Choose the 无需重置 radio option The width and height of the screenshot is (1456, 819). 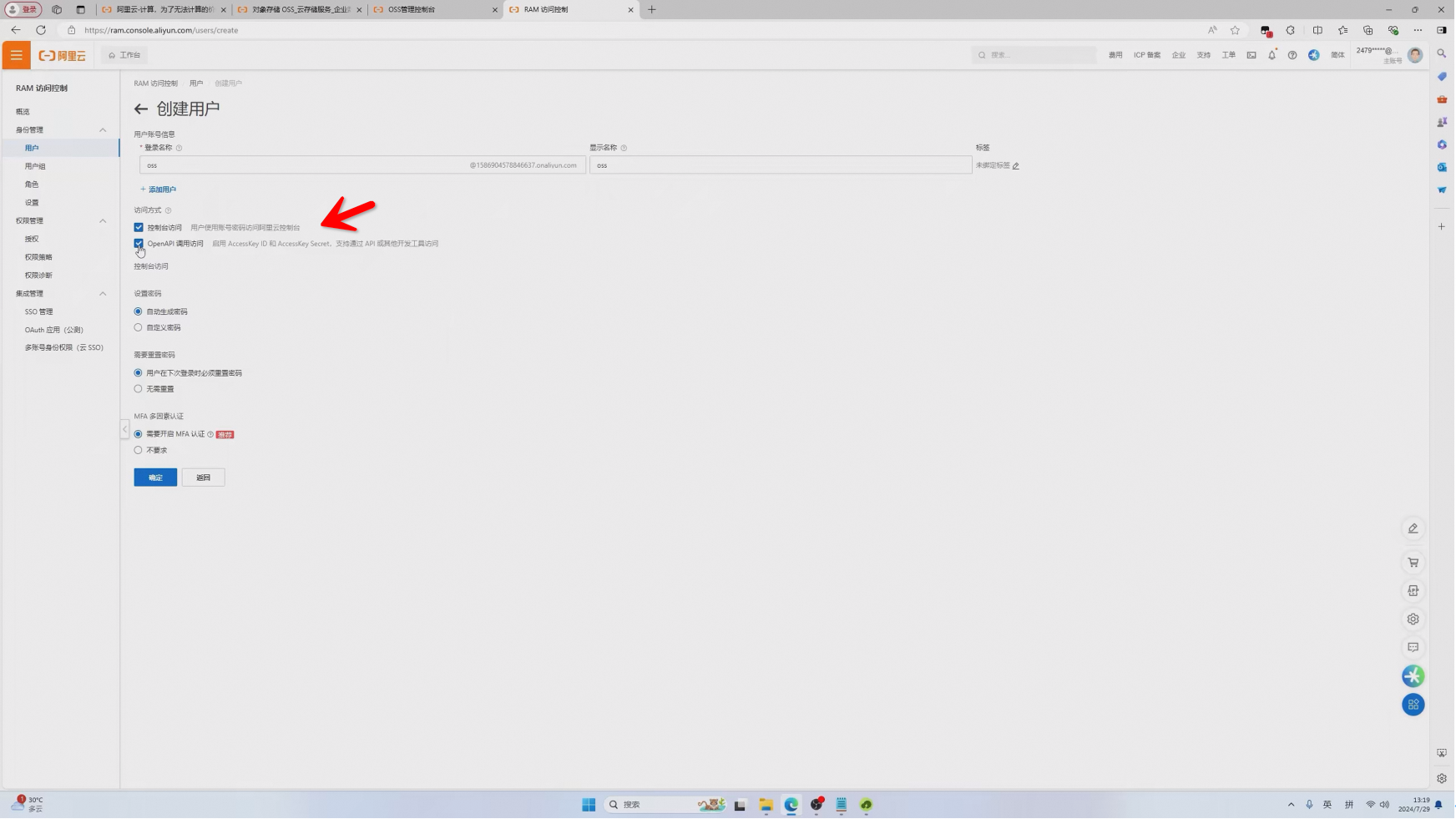coord(139,389)
